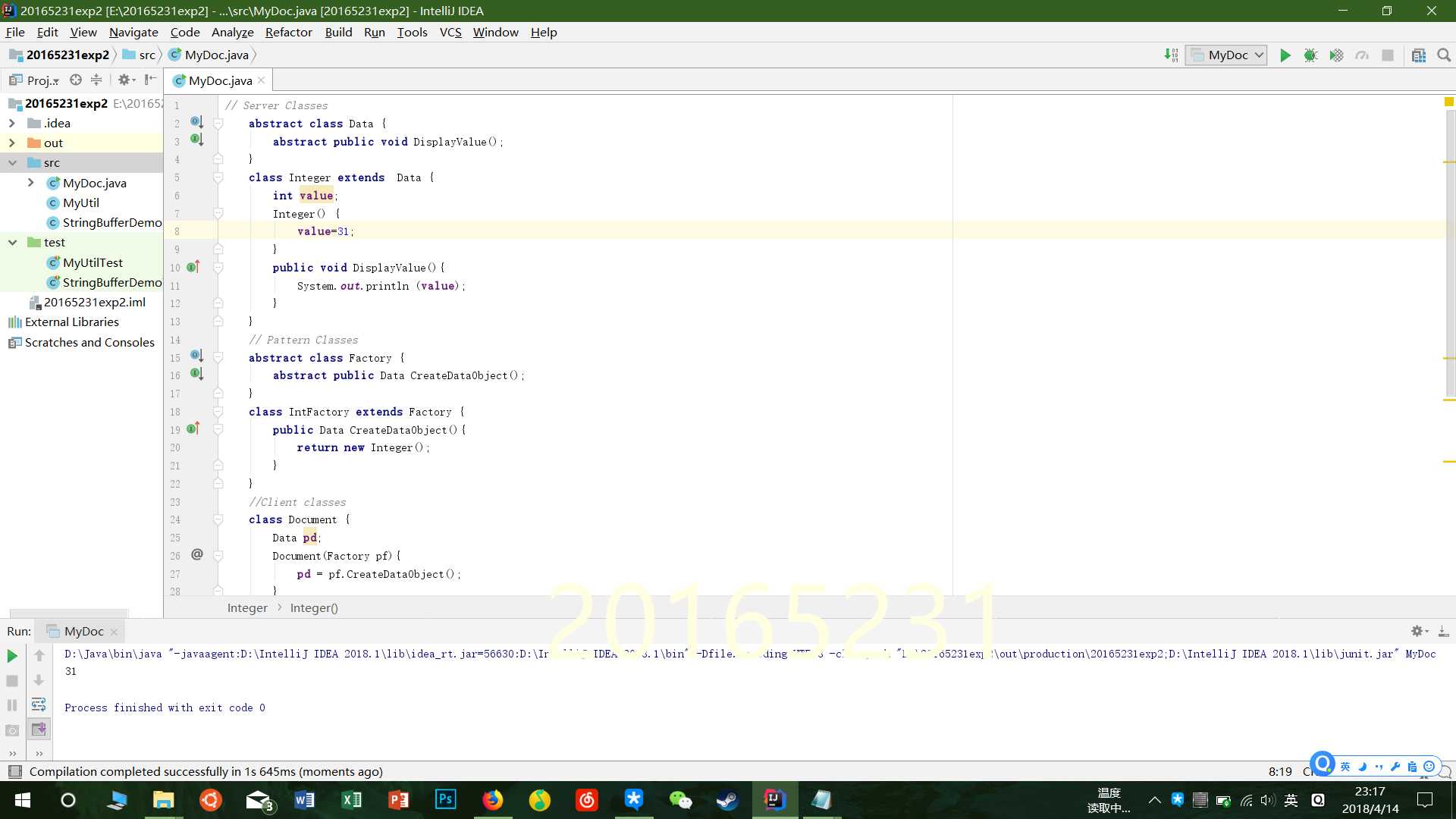
Task: Open Photoshop from the taskbar
Action: point(445,800)
